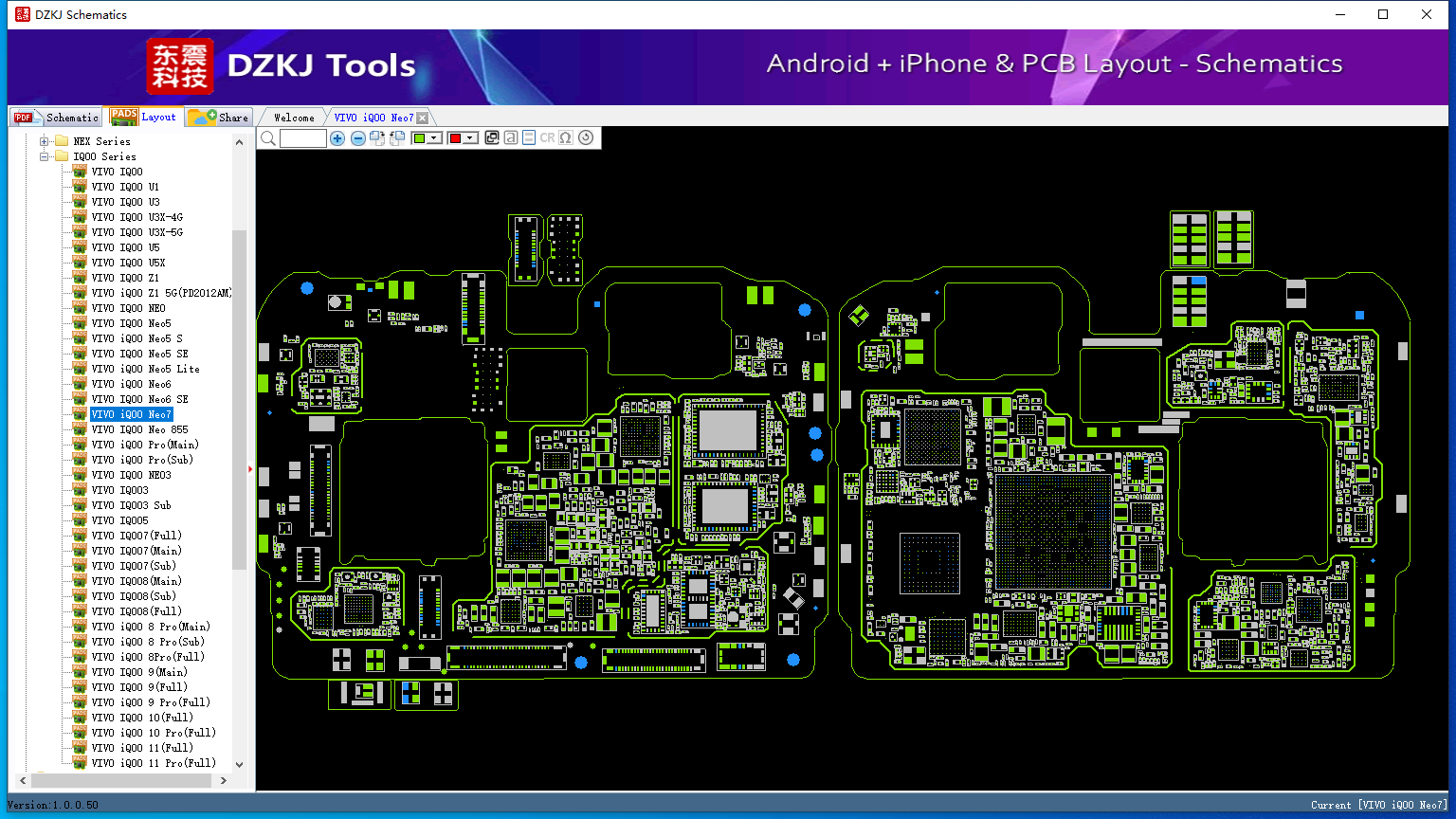
Task: Click the tree scrollbar up arrow
Action: point(239,142)
